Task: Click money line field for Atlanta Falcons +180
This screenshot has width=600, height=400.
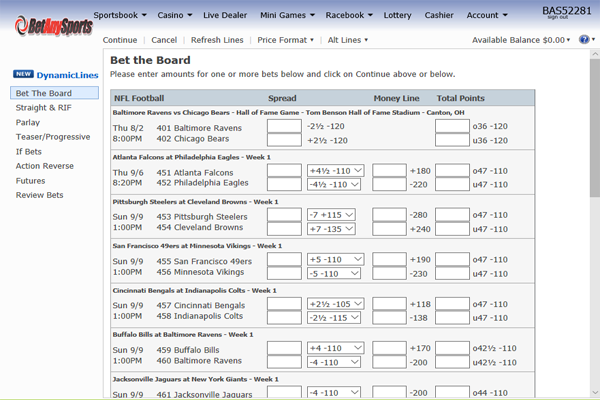Action: pos(389,170)
